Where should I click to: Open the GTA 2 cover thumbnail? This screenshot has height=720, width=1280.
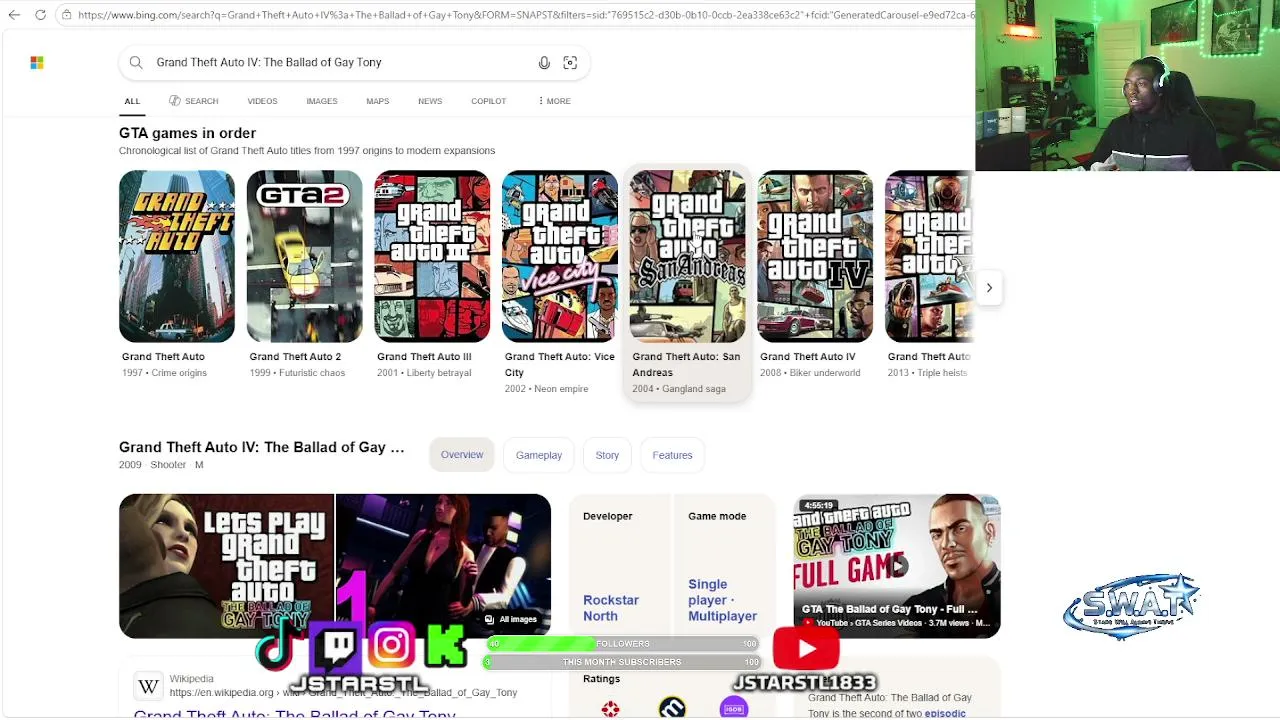click(x=305, y=256)
